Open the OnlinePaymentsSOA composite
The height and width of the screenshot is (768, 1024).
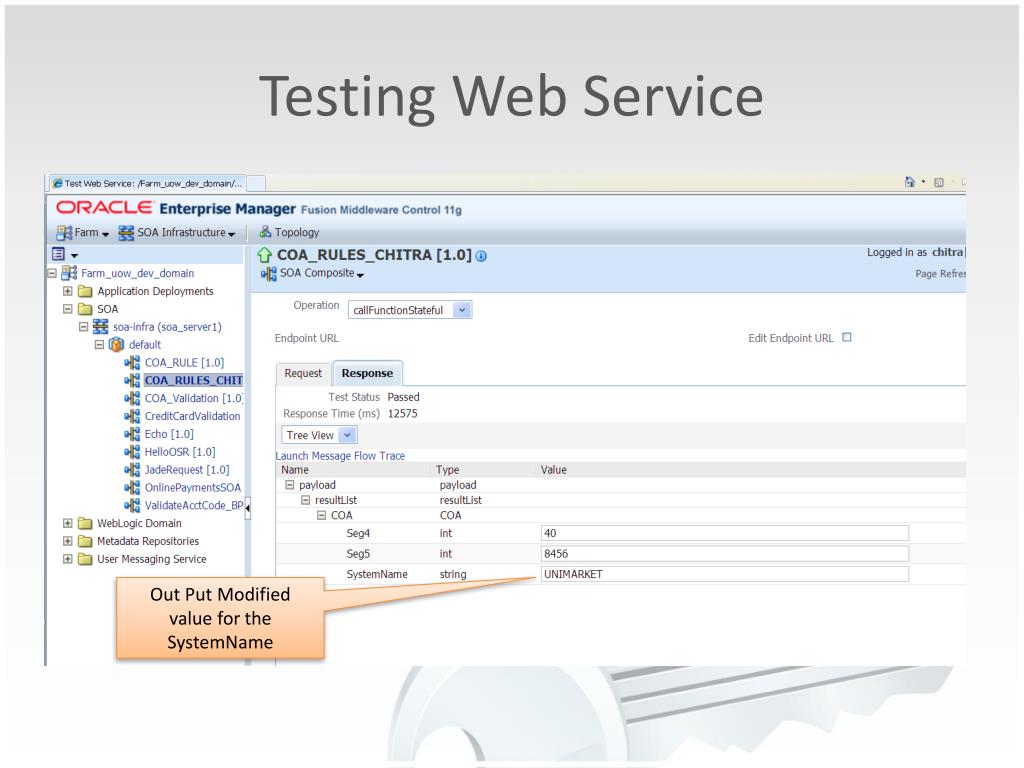(193, 487)
